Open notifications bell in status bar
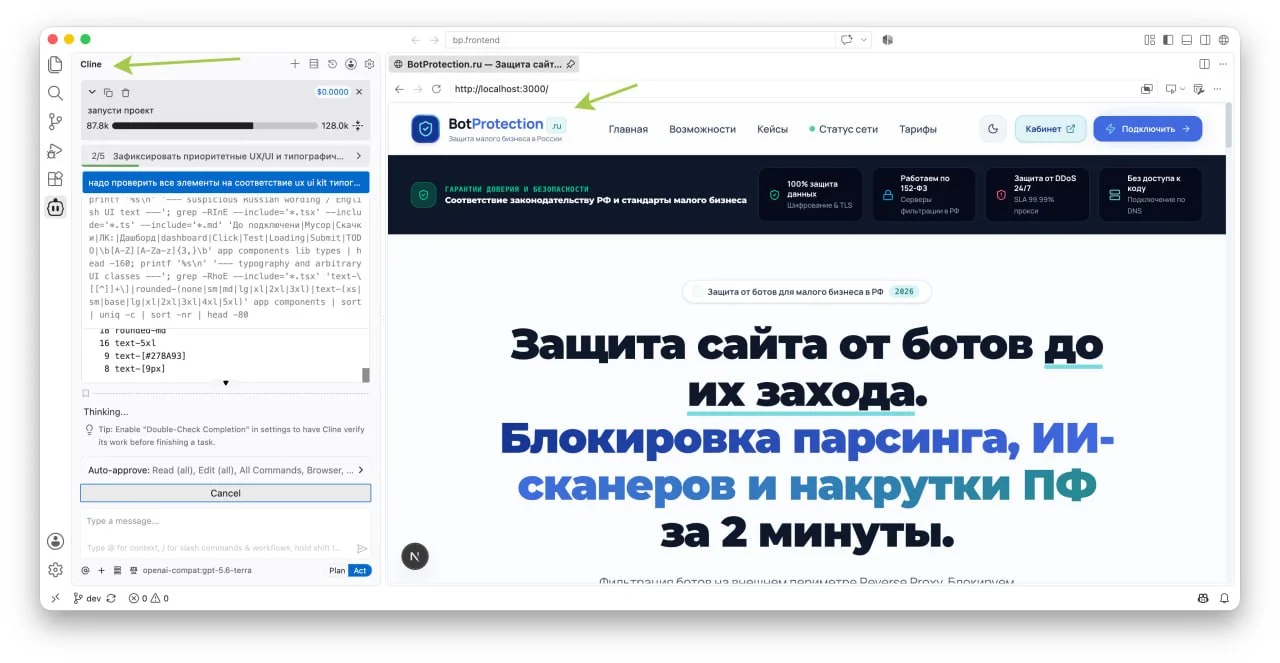The height and width of the screenshot is (663, 1280). [1222, 598]
